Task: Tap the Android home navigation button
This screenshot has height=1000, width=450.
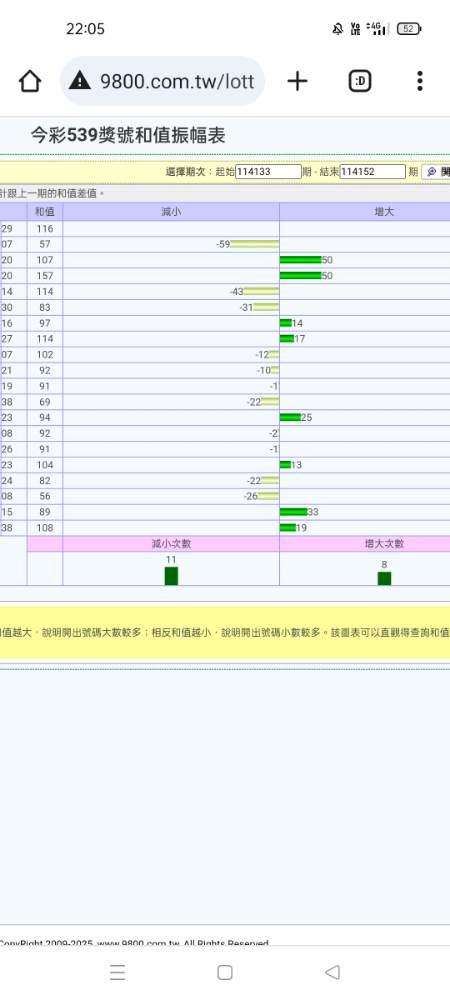Action: tap(224, 972)
